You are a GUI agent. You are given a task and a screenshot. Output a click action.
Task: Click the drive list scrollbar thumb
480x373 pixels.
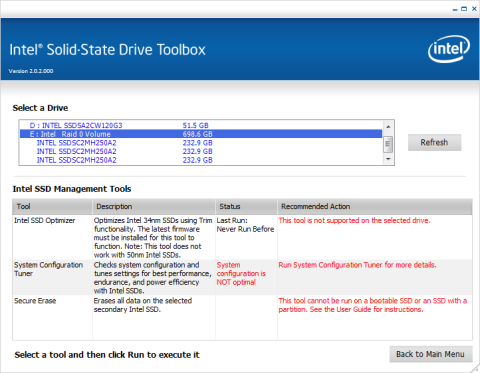point(388,144)
